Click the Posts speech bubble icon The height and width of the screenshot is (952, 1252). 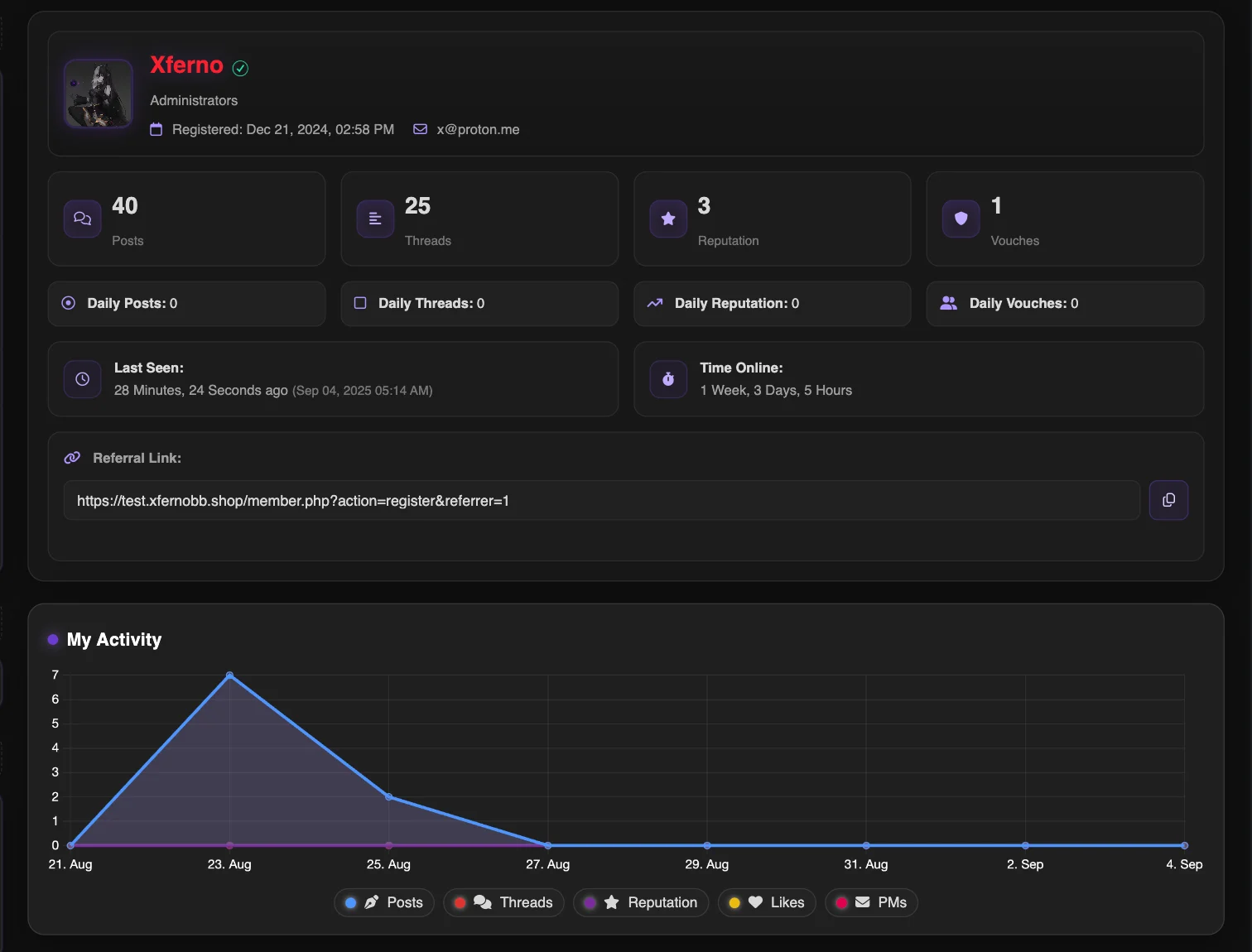[83, 219]
